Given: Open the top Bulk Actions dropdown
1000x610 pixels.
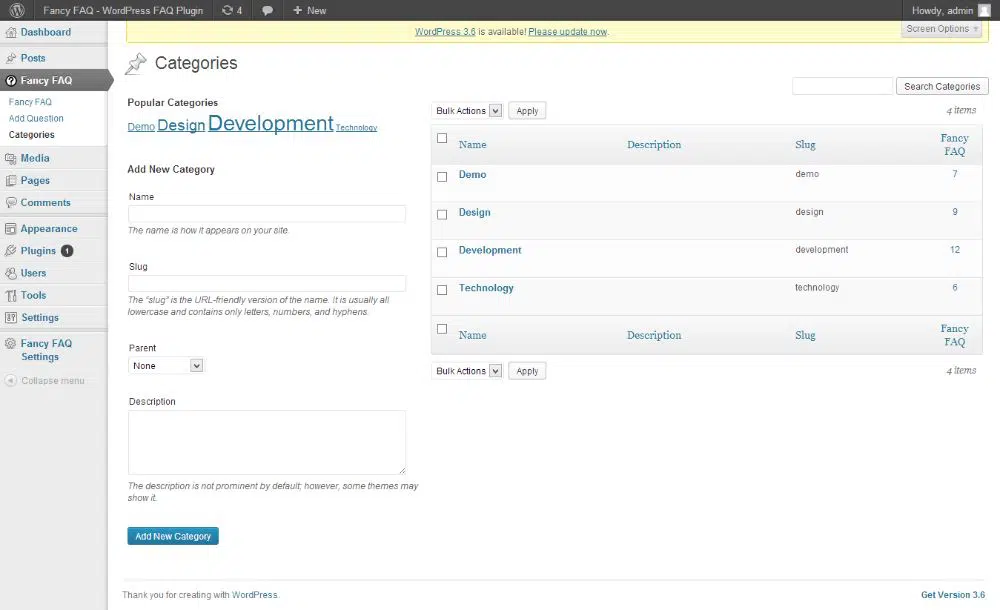Looking at the screenshot, I should point(468,111).
